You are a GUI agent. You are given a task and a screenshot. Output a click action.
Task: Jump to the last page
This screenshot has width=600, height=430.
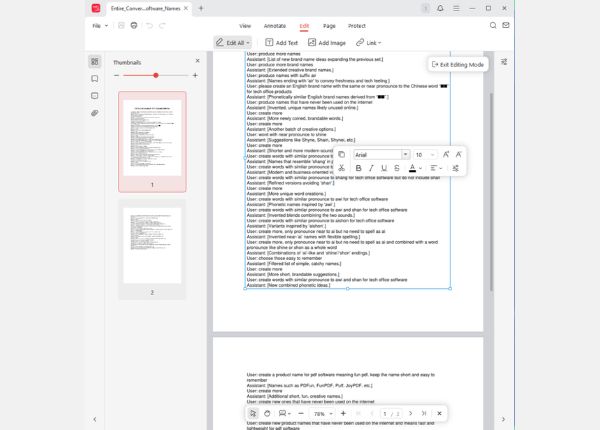pyautogui.click(x=424, y=413)
